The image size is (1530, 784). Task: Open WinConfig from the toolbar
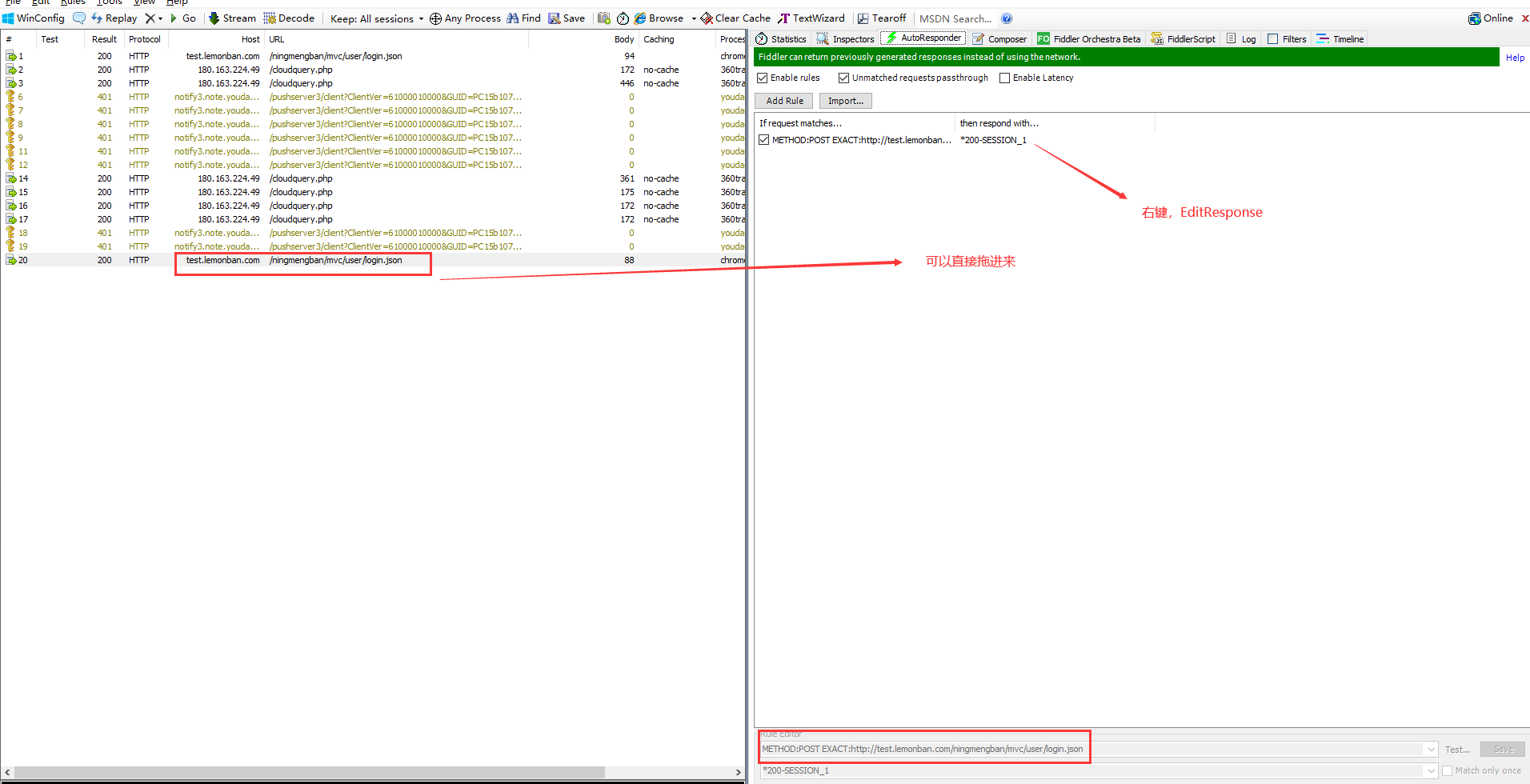pos(34,18)
